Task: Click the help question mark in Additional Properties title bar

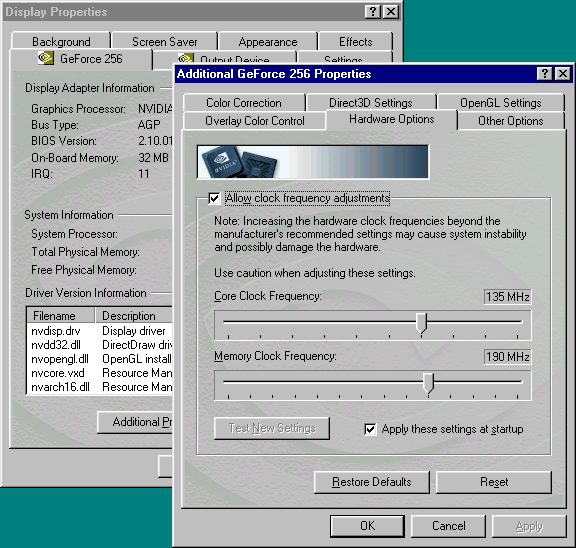Action: (x=544, y=73)
